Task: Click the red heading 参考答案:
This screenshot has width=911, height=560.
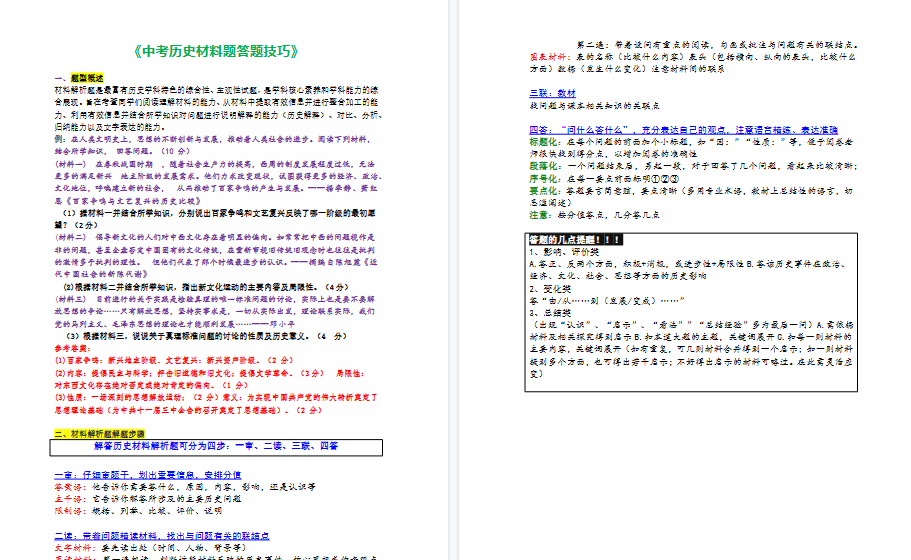Action: coord(73,349)
